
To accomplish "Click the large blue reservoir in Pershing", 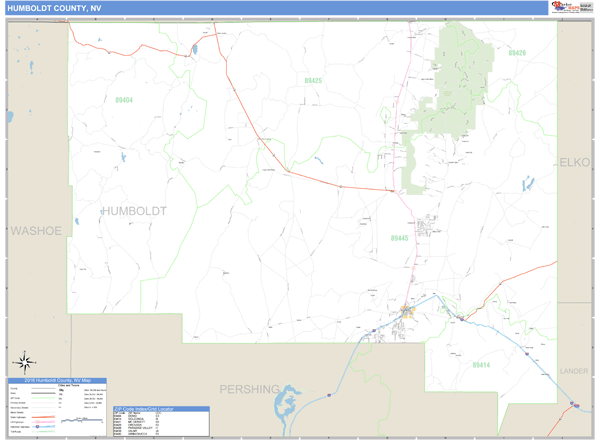I will [x=292, y=400].
